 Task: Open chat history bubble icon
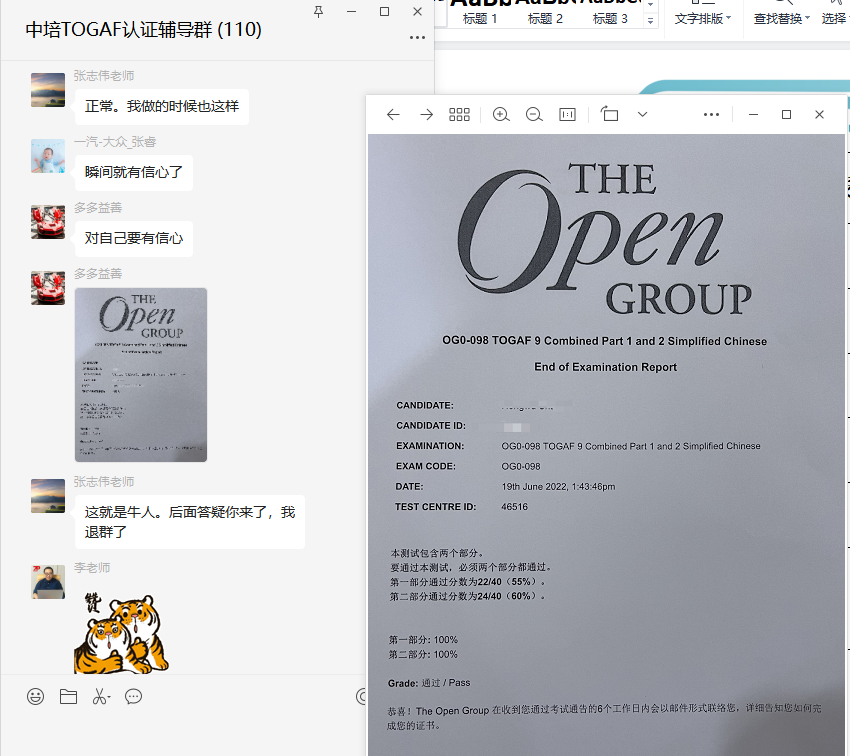click(133, 696)
